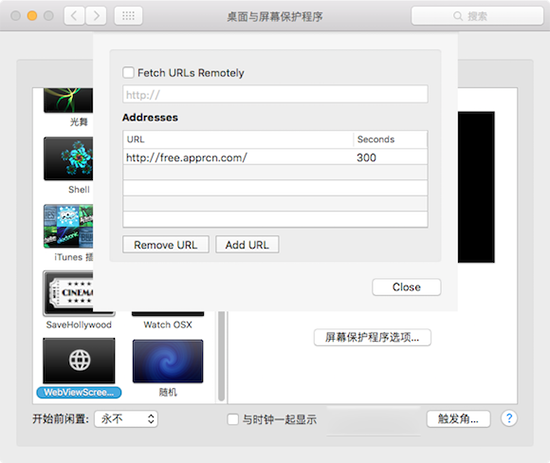Enable Fetch URLs Remotely checkbox
The width and height of the screenshot is (550, 463).
[128, 73]
